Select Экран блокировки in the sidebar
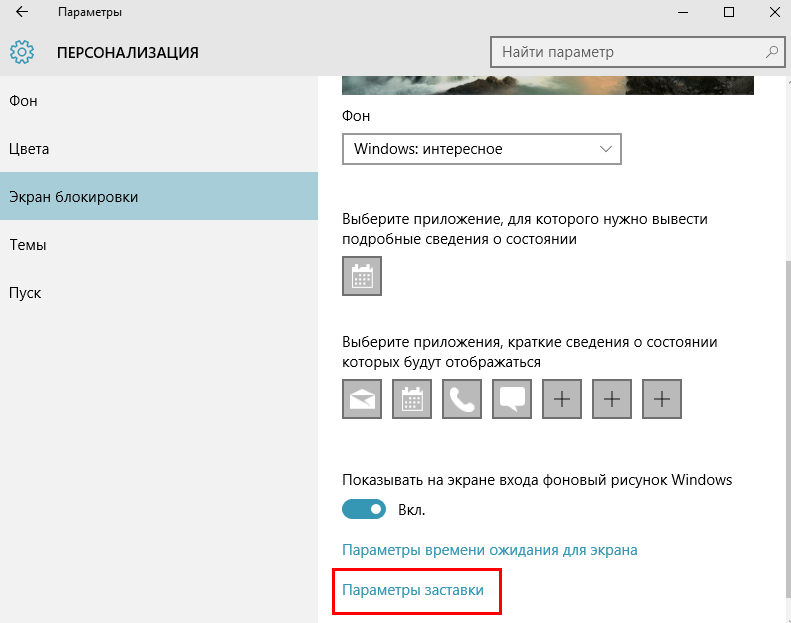Viewport: 791px width, 623px height. pyautogui.click(x=159, y=196)
